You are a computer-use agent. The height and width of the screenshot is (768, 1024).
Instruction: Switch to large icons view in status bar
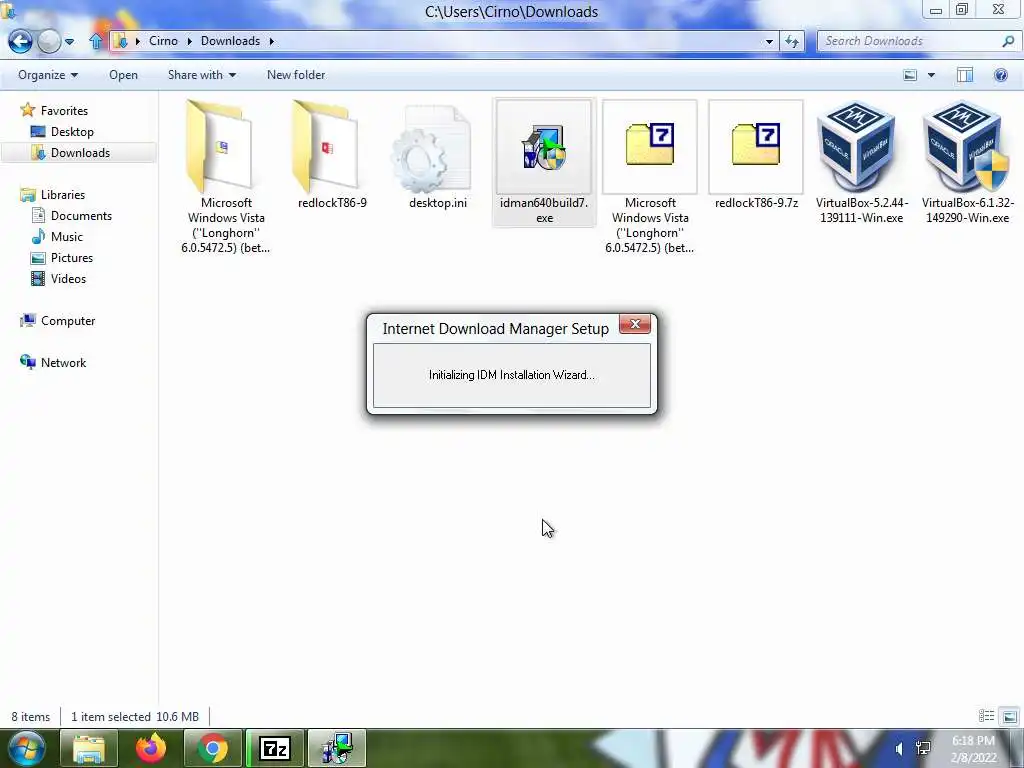point(1010,716)
